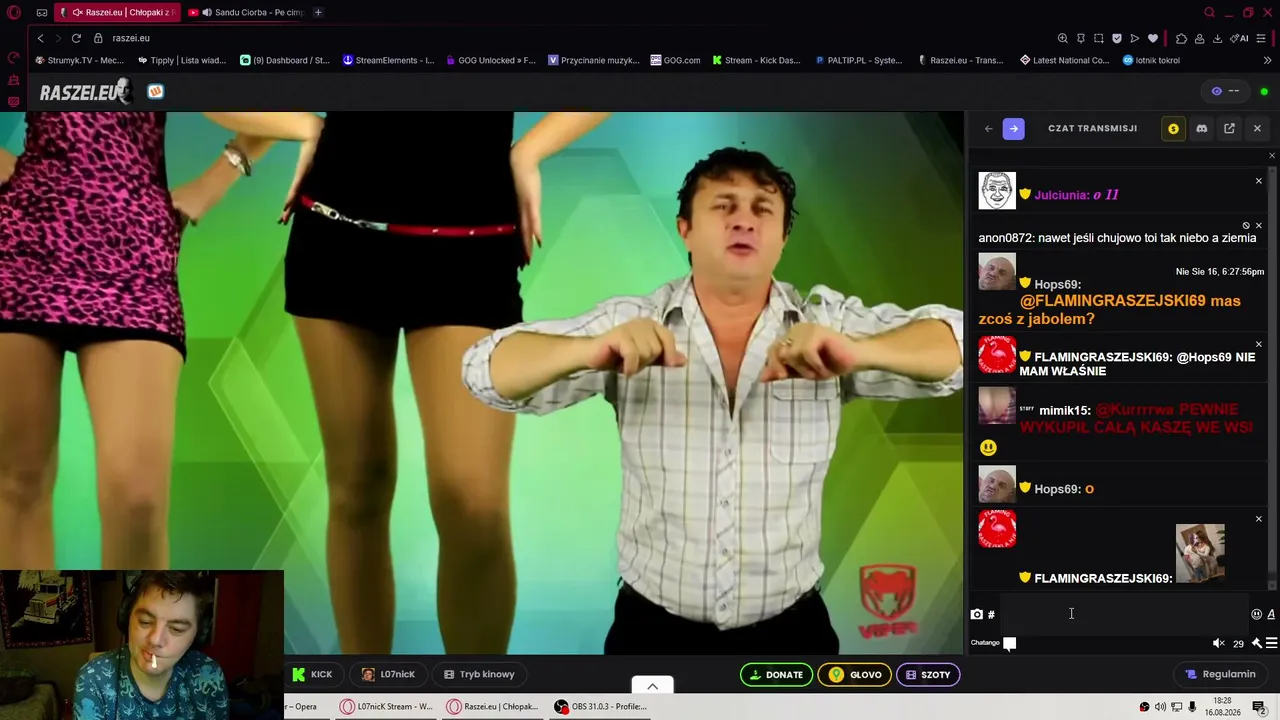Open the Strumyk.TV bookmark

[79, 60]
